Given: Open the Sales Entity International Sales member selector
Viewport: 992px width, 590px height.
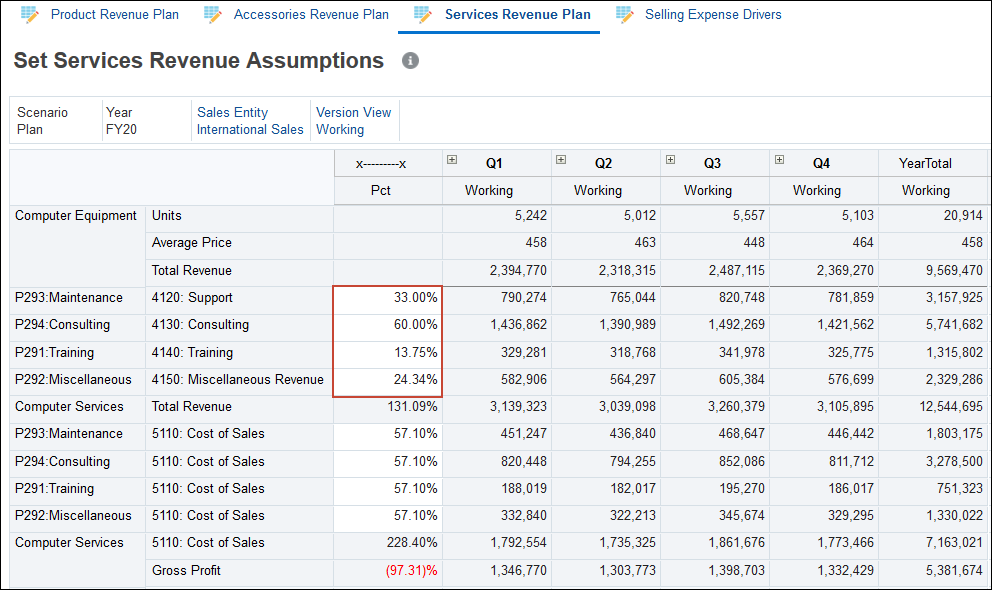Looking at the screenshot, I should click(248, 120).
